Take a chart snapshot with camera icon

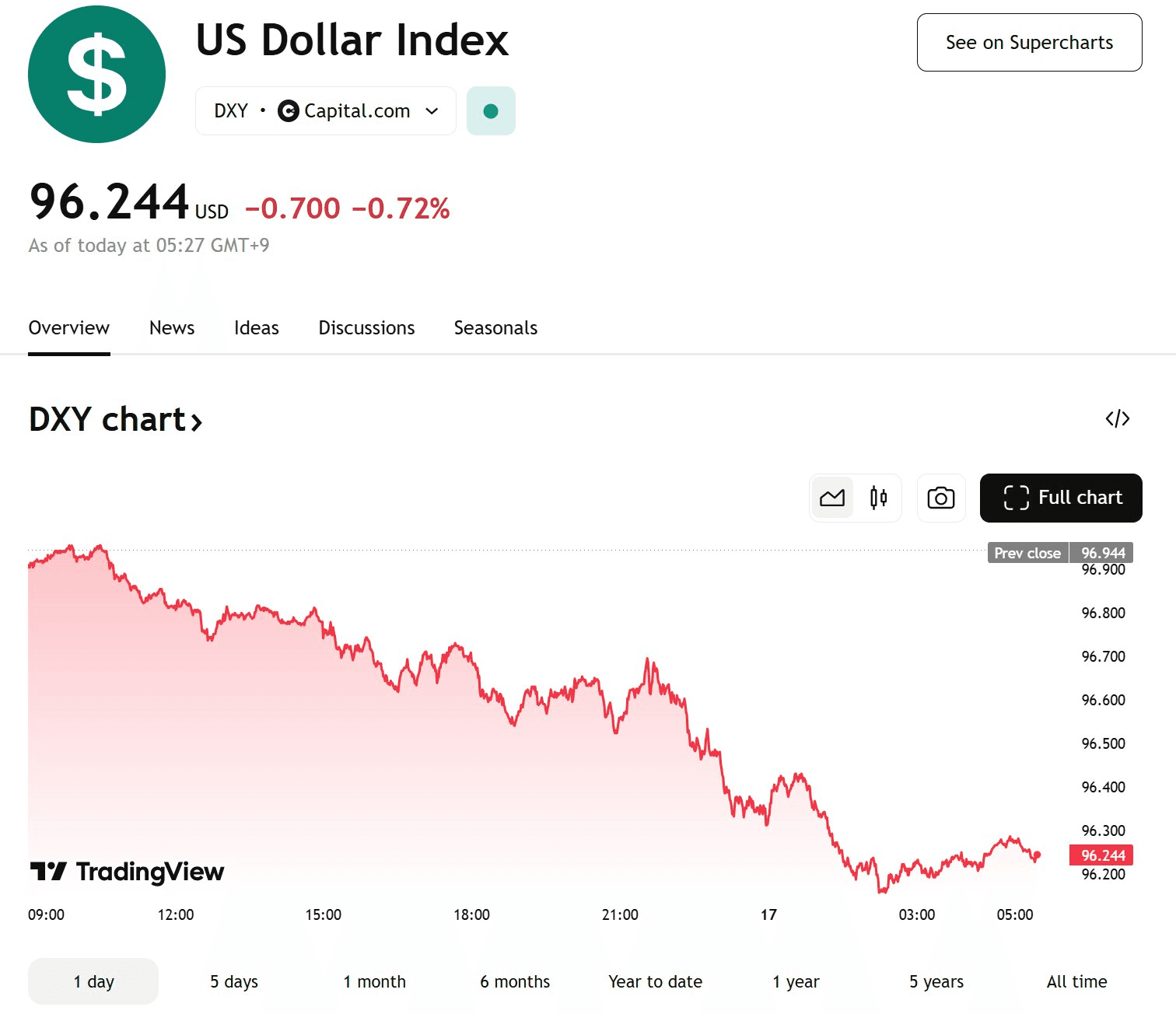(941, 498)
